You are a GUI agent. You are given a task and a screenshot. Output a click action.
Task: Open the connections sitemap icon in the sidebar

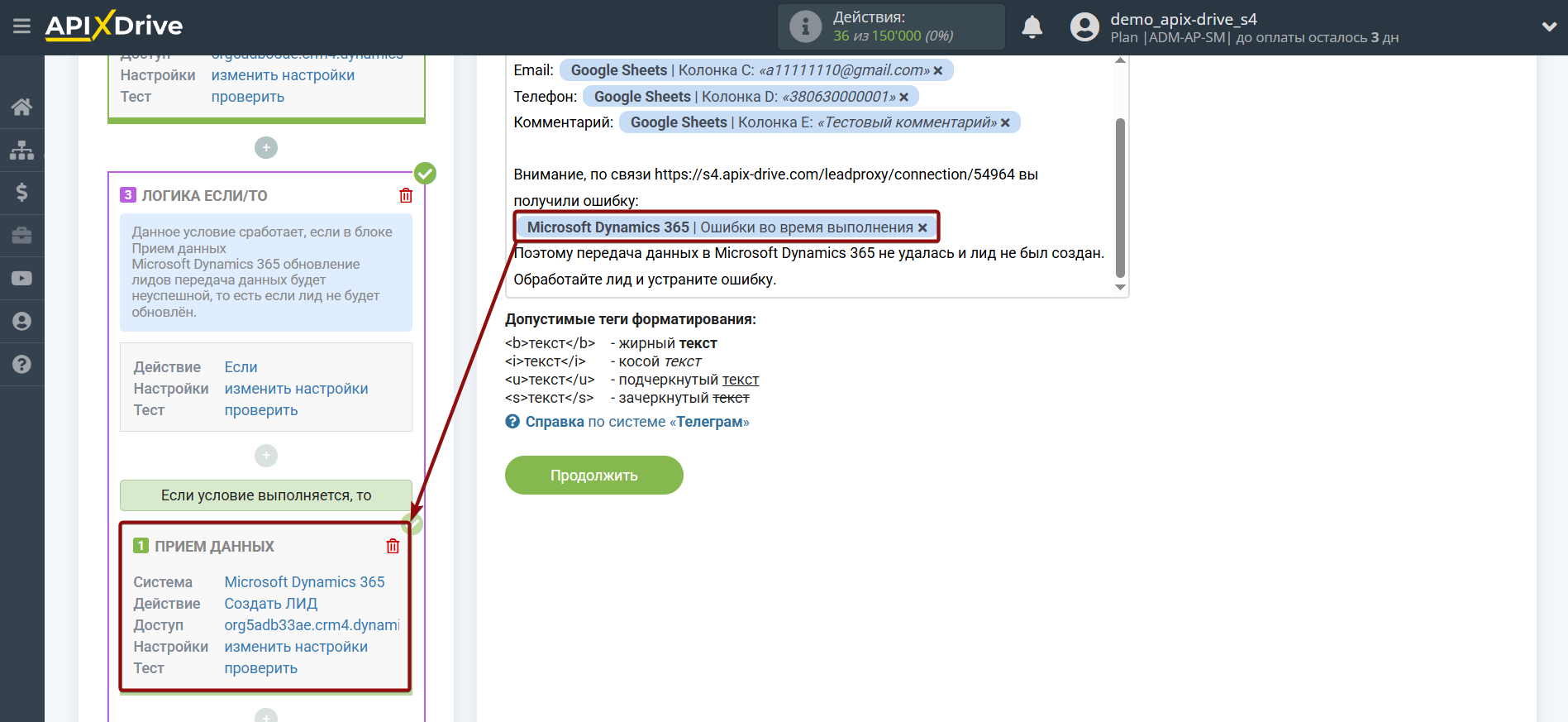[22, 150]
